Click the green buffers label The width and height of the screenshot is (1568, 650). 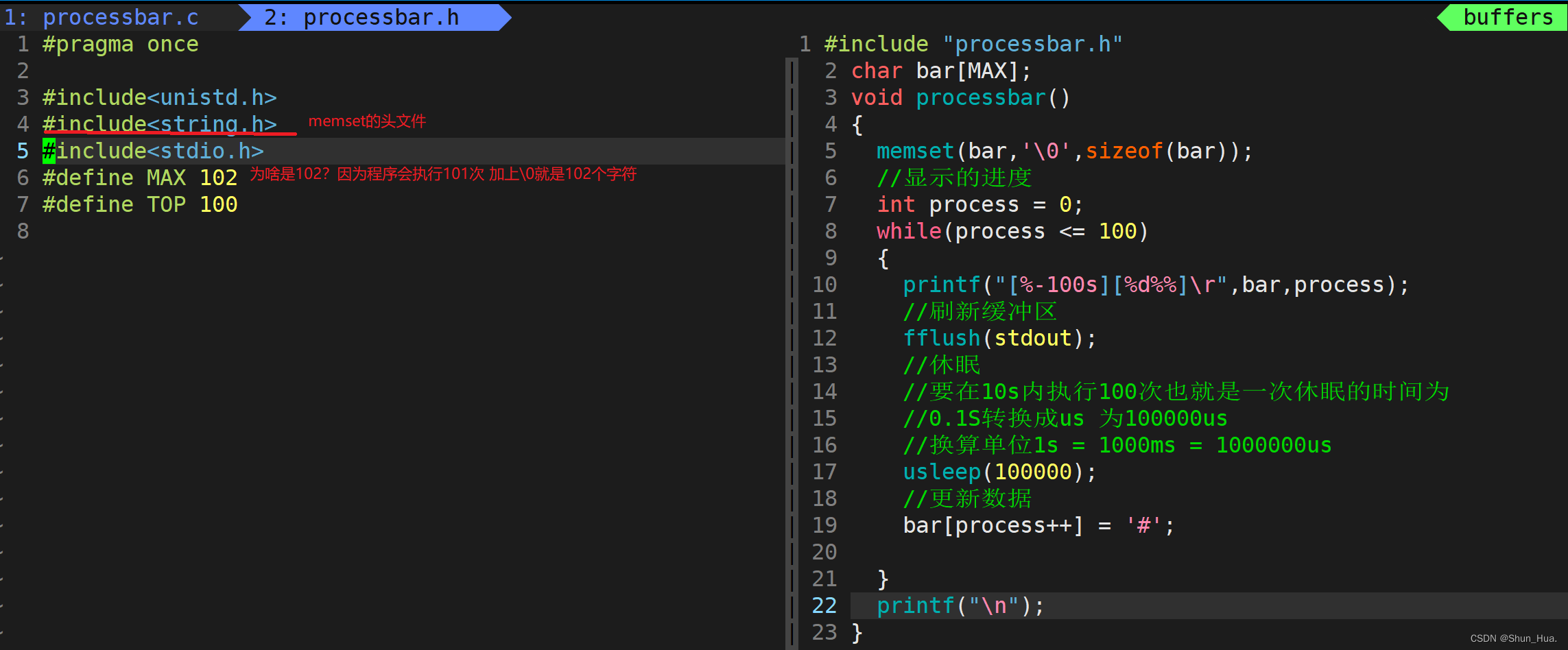[1508, 17]
